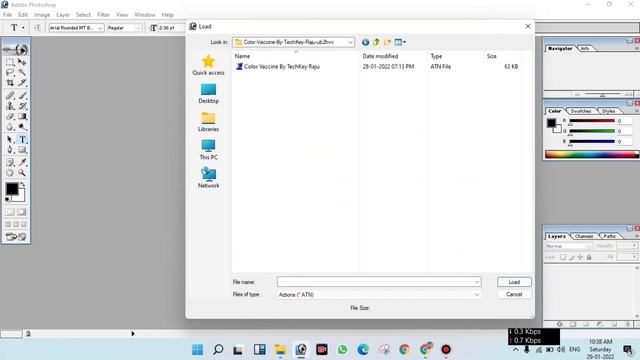Select the Gradient tool
The image size is (640, 360).
[x=22, y=116]
